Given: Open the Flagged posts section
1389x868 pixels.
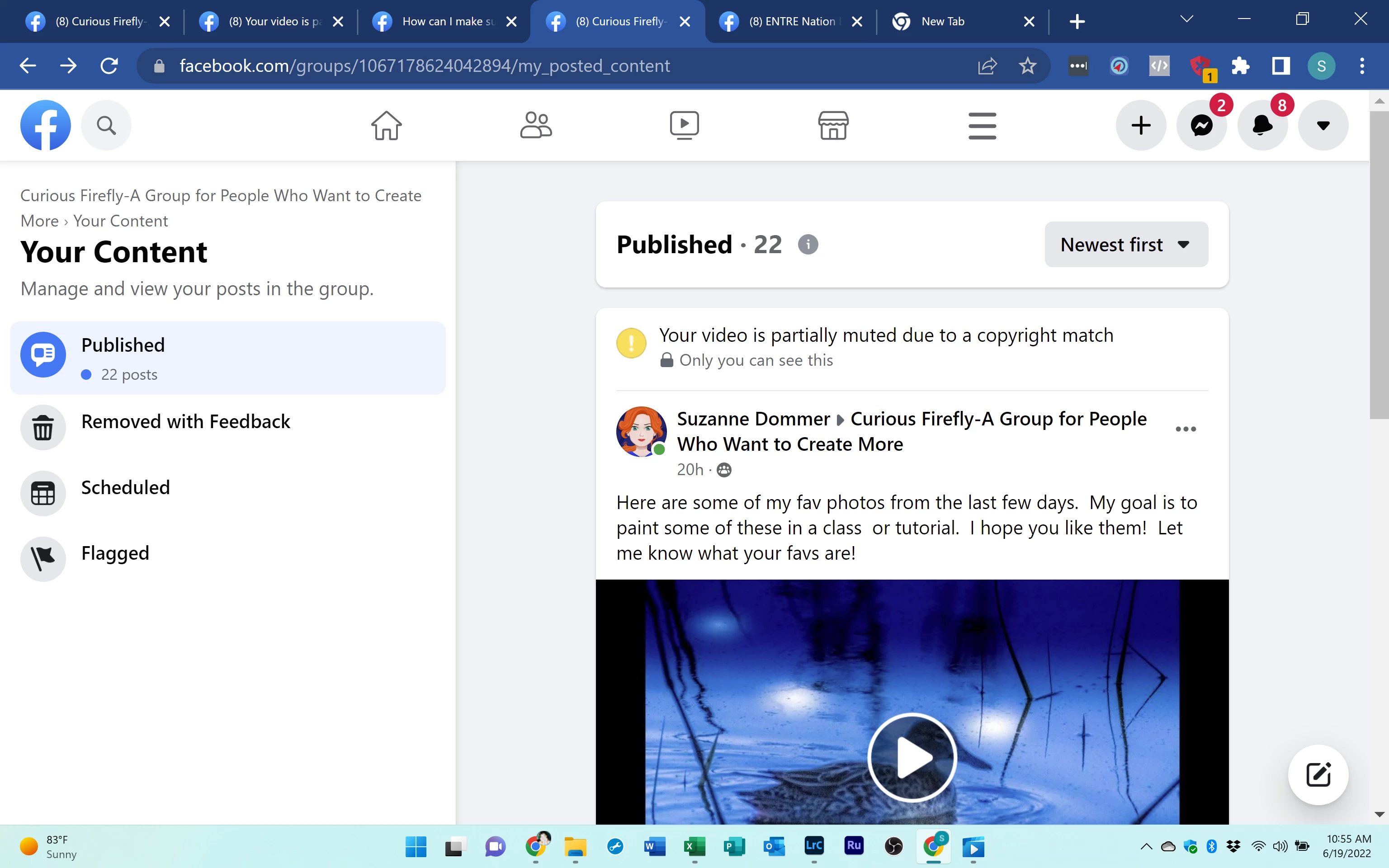Looking at the screenshot, I should click(115, 553).
